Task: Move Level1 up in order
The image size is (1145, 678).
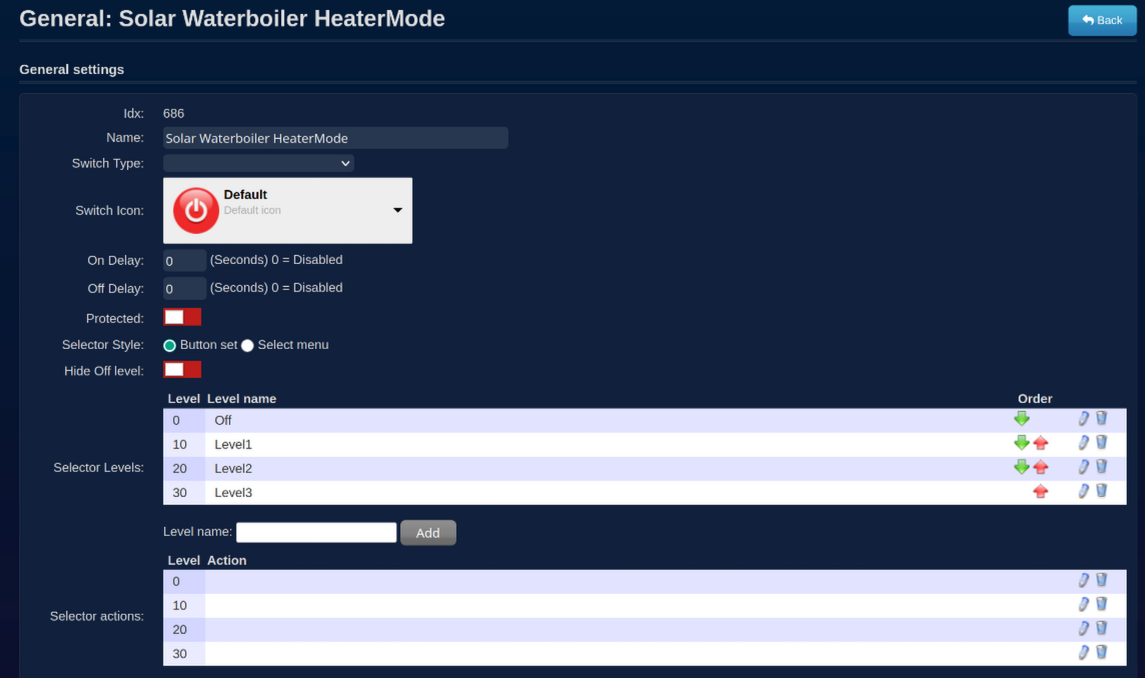Action: click(1041, 443)
